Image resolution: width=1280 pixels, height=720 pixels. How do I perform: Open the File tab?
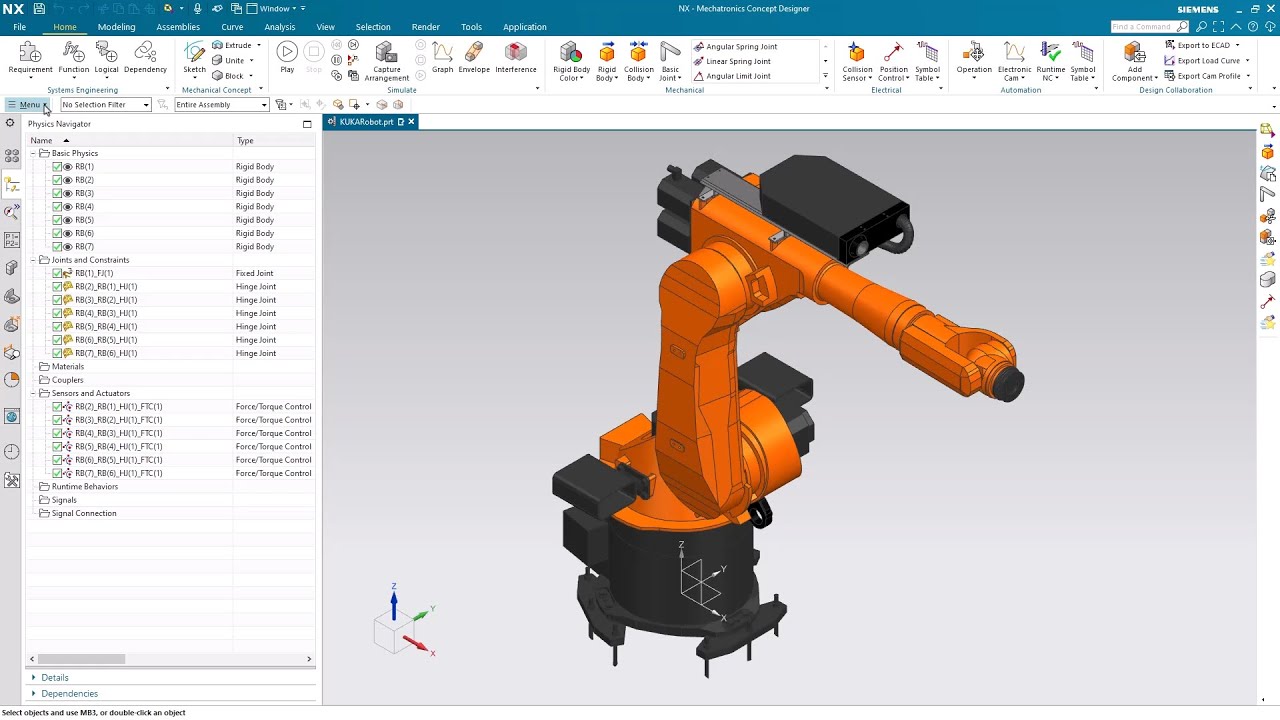[x=20, y=27]
